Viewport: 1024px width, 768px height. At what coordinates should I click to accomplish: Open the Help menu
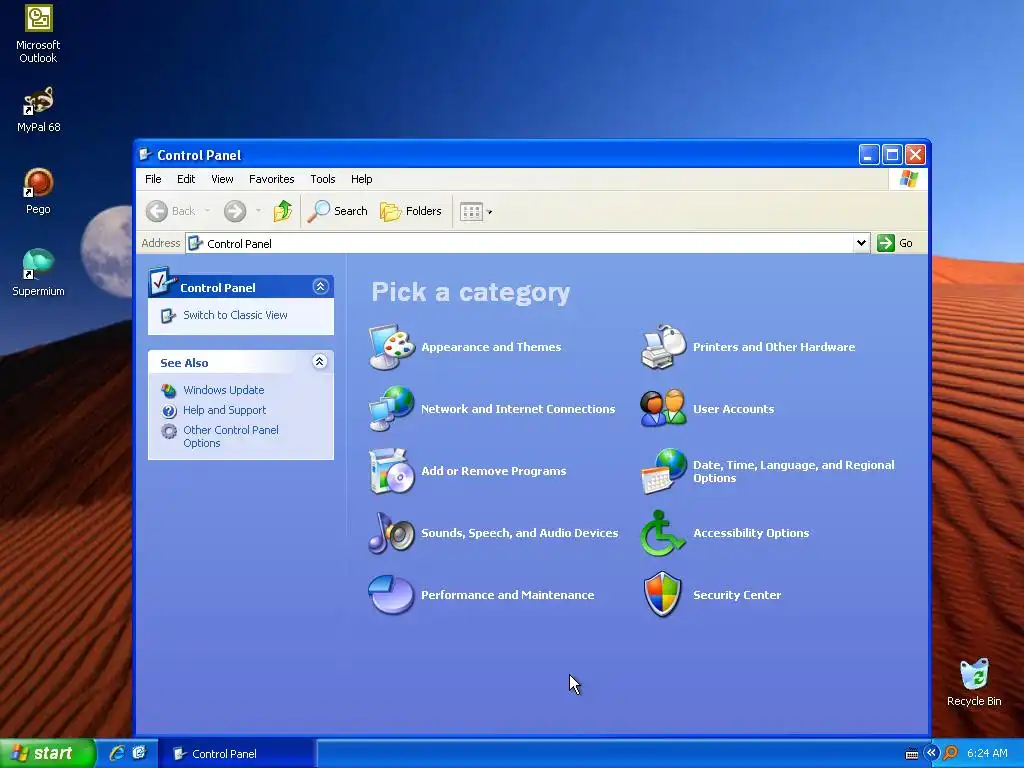point(361,179)
